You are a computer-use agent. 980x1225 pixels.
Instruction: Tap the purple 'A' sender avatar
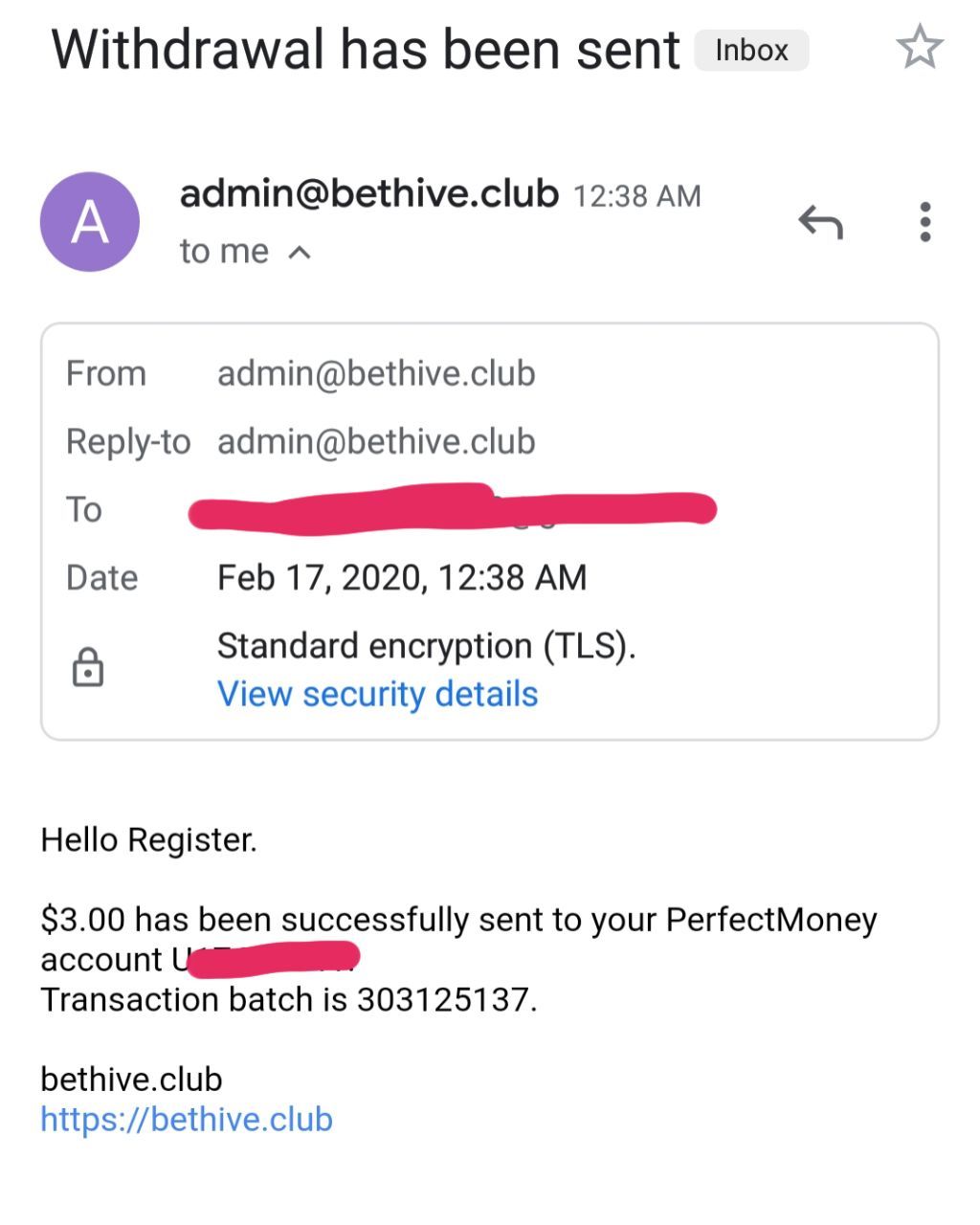click(x=90, y=222)
